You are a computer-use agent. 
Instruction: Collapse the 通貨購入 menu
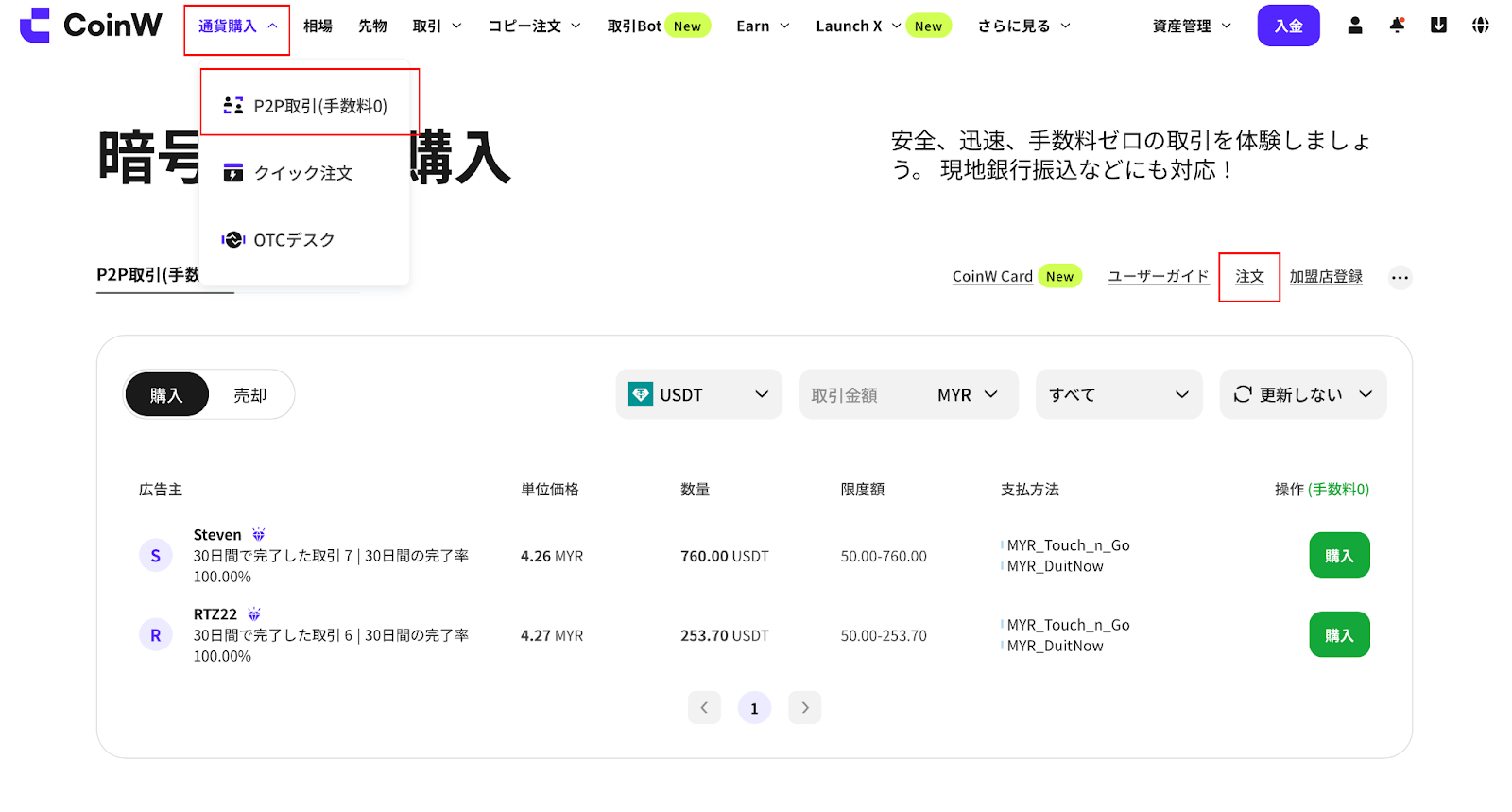(x=237, y=26)
